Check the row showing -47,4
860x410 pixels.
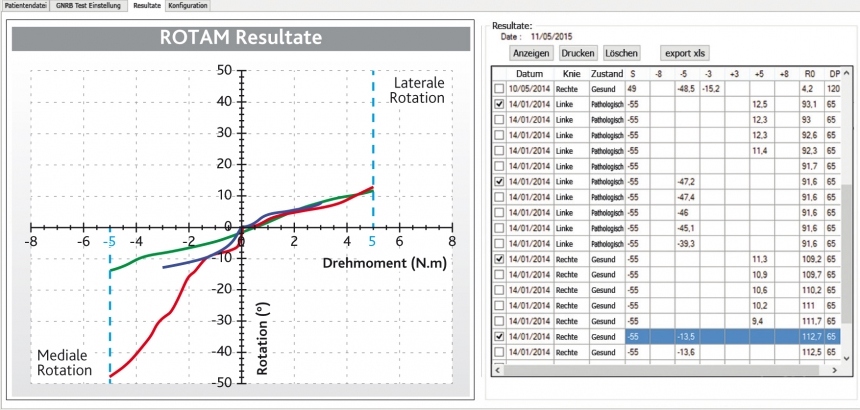(499, 197)
